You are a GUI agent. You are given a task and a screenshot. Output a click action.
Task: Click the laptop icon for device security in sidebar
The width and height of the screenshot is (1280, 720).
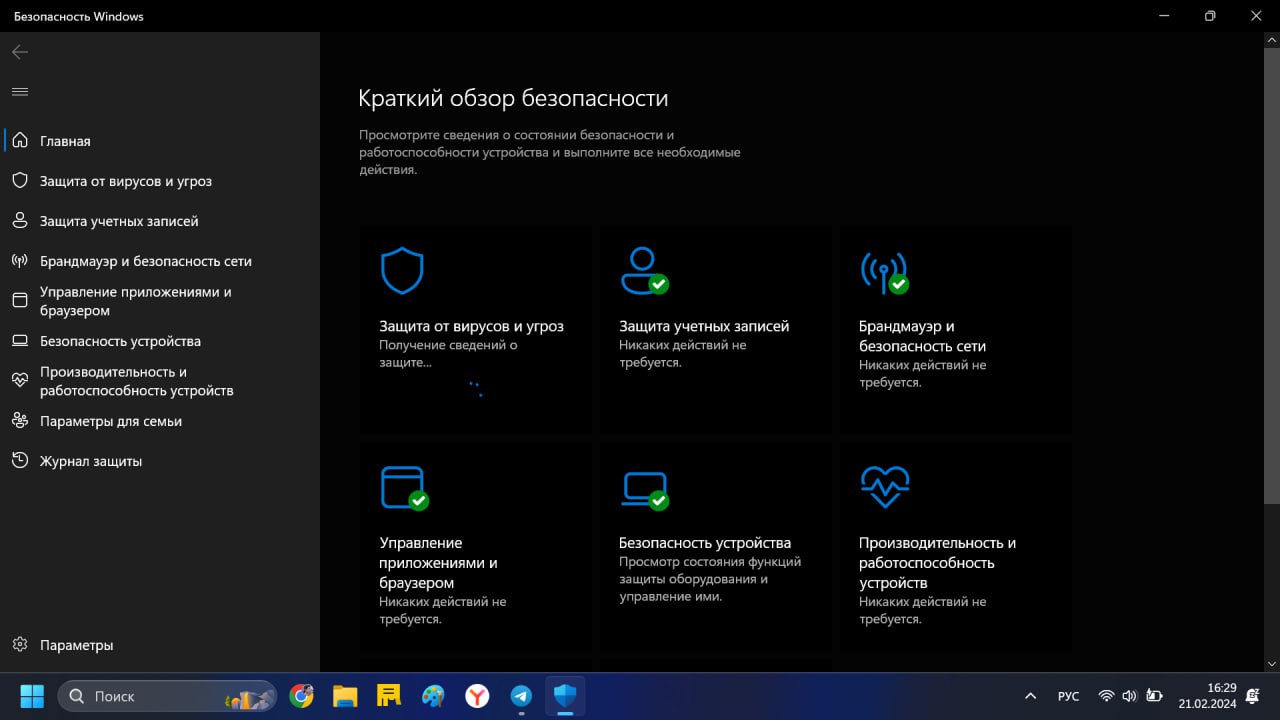20,341
